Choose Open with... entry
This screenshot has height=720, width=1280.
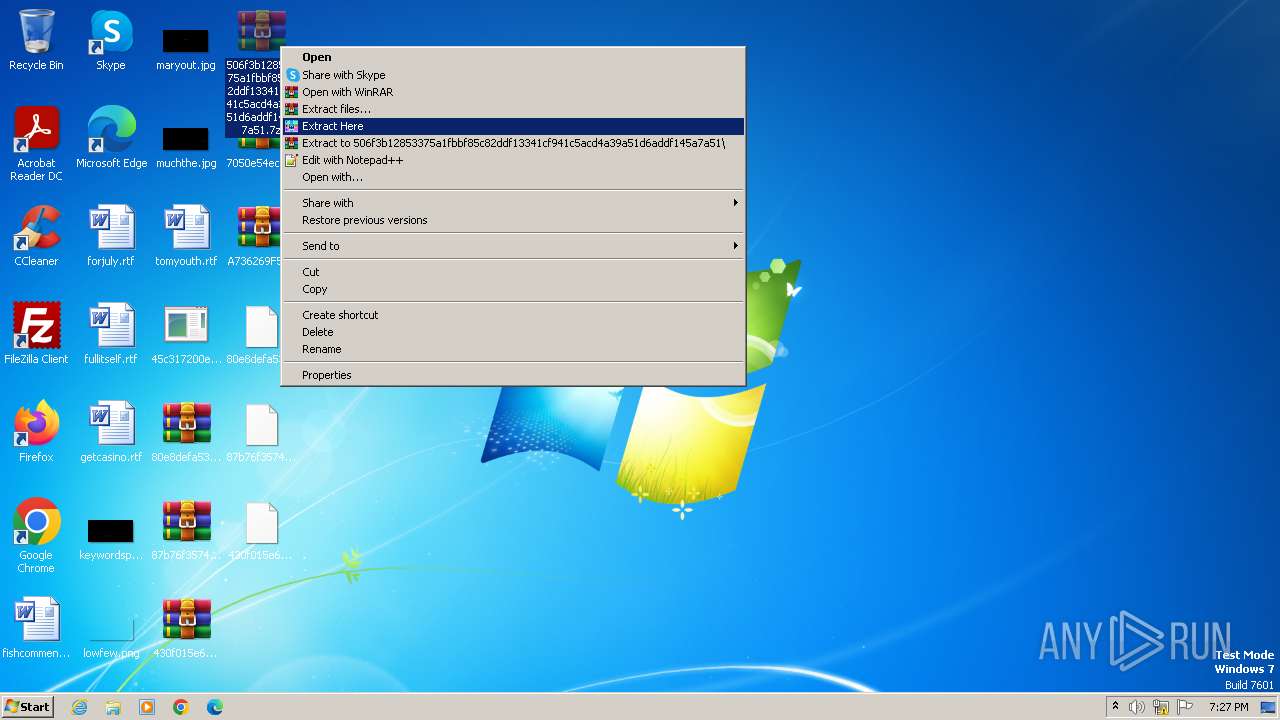[512, 177]
